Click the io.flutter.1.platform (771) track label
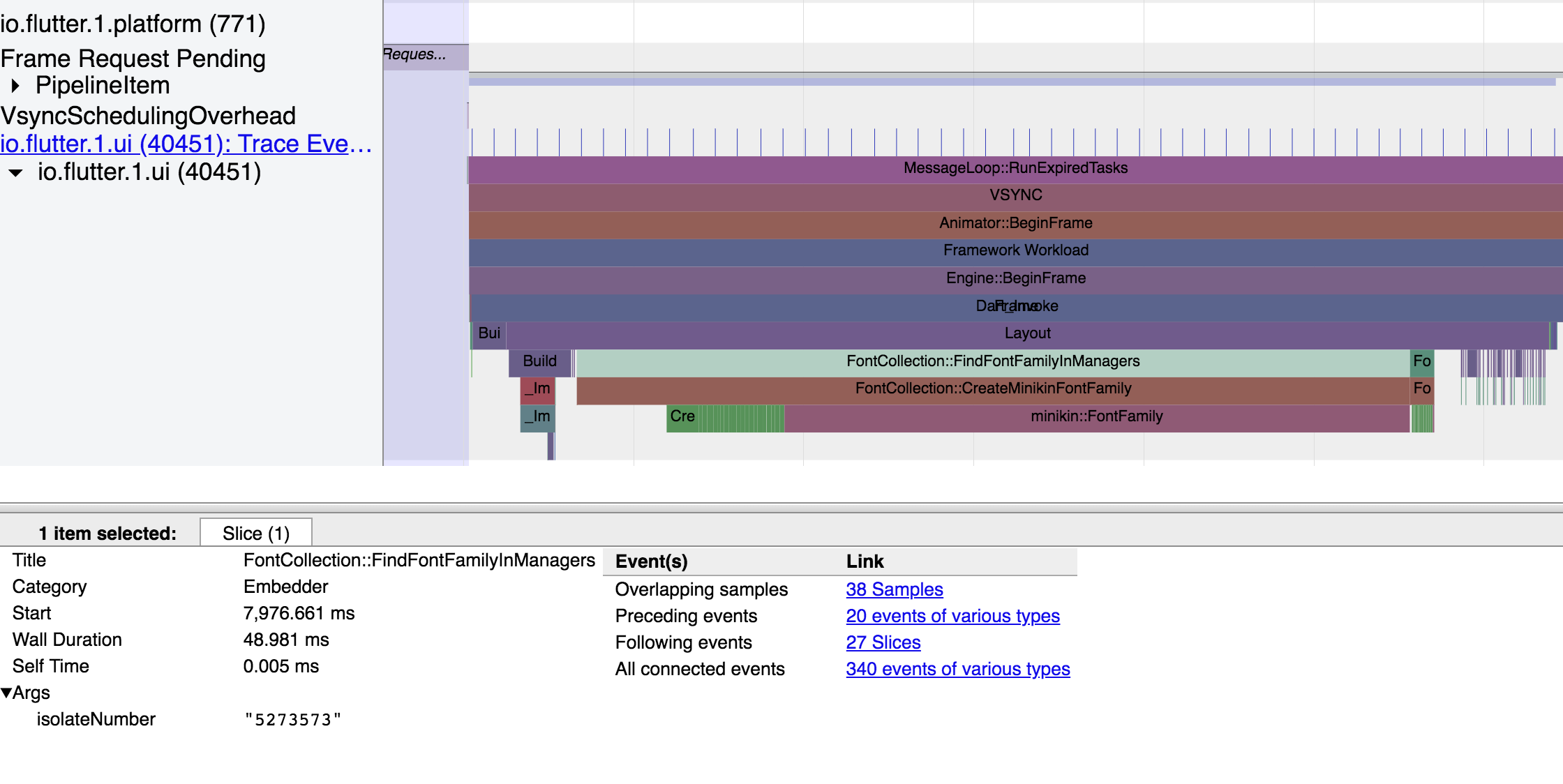This screenshot has width=1563, height=784. click(x=133, y=24)
